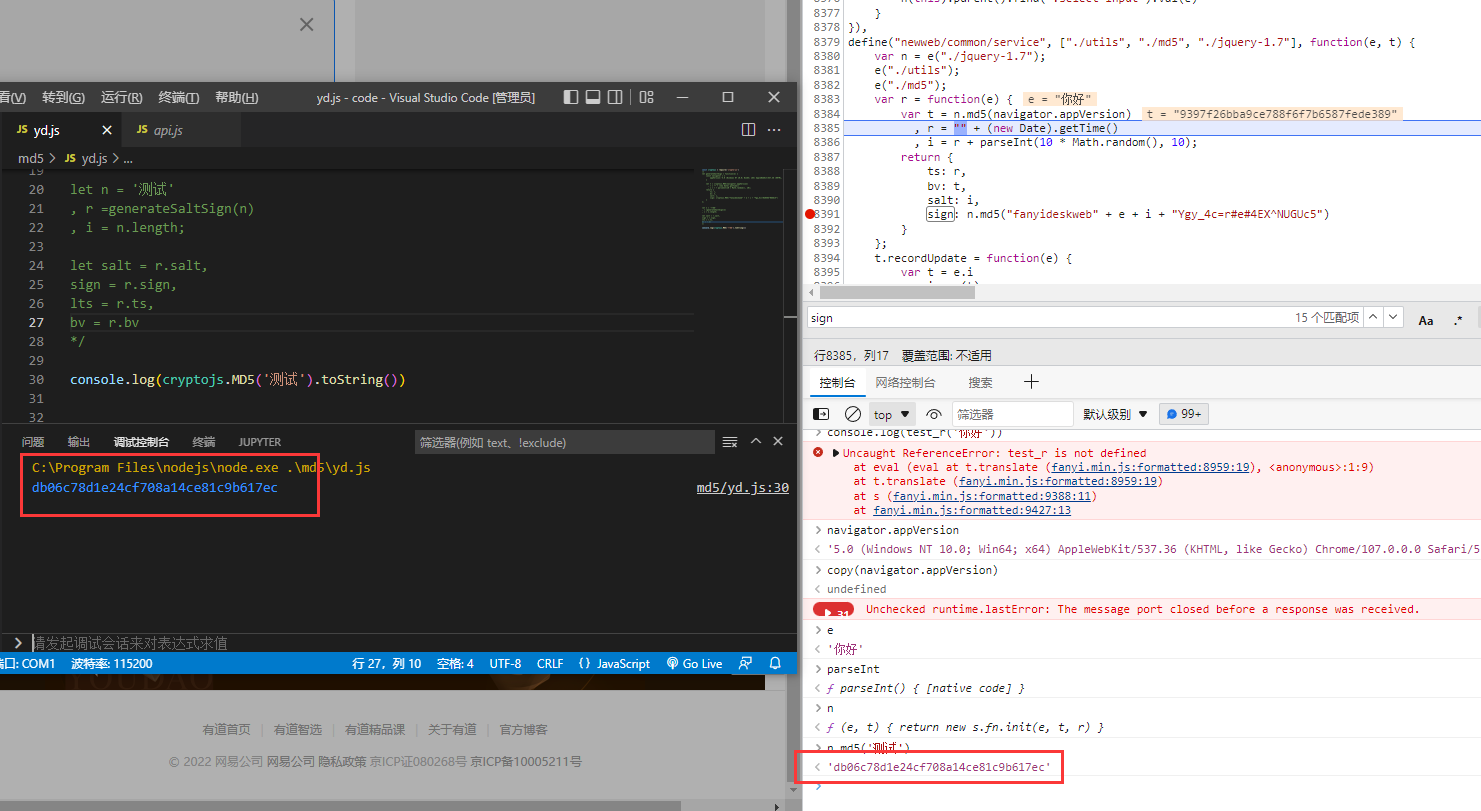Image resolution: width=1481 pixels, height=811 pixels.
Task: Open the 调试控制台 panel tab
Action: click(x=141, y=442)
